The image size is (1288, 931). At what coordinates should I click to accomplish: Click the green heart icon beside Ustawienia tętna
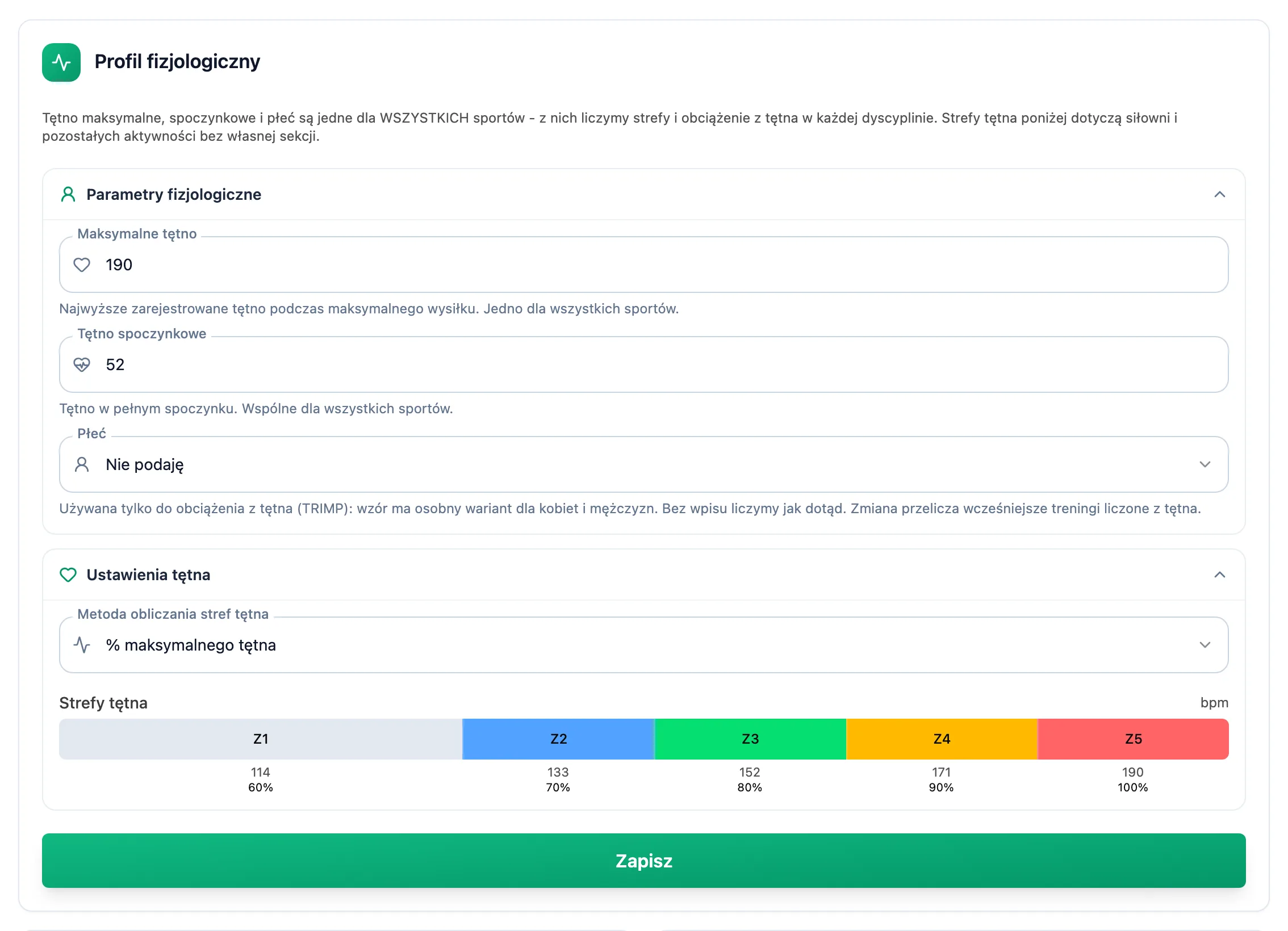tap(68, 575)
